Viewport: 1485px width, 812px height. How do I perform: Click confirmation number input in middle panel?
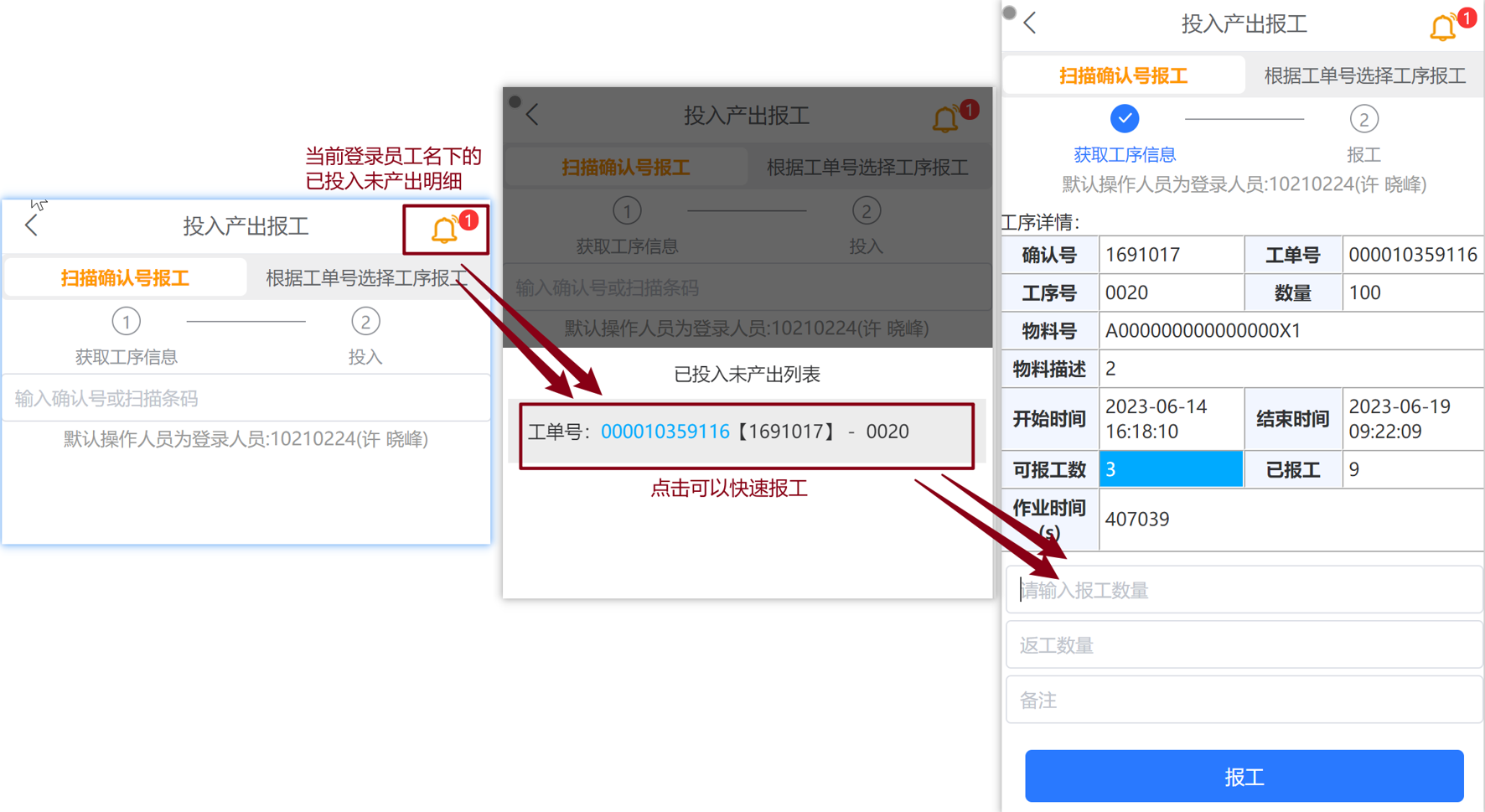[x=748, y=287]
